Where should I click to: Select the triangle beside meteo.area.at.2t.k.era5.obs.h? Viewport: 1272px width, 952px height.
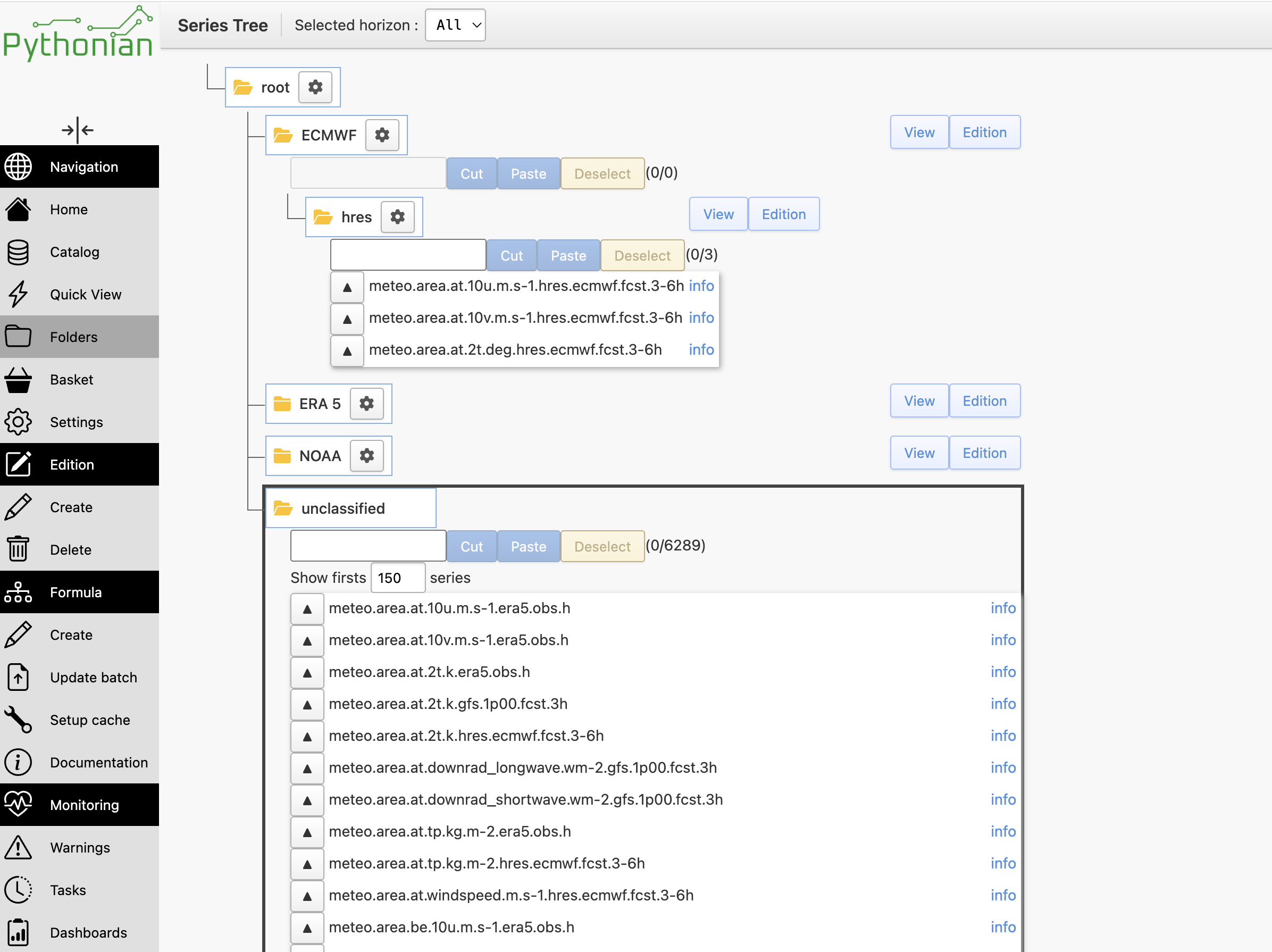pyautogui.click(x=307, y=672)
